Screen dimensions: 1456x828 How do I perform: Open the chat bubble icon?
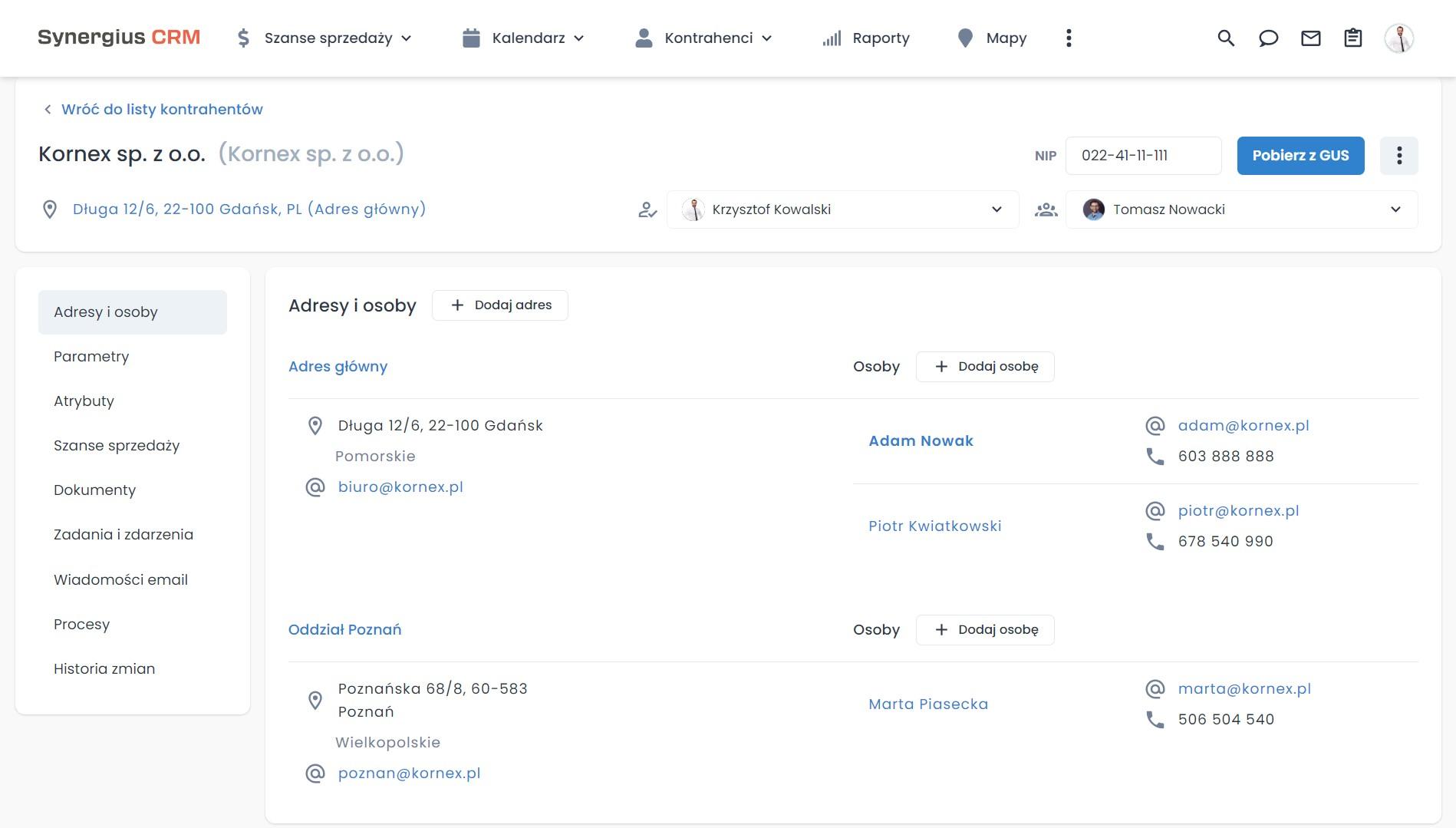pyautogui.click(x=1268, y=38)
